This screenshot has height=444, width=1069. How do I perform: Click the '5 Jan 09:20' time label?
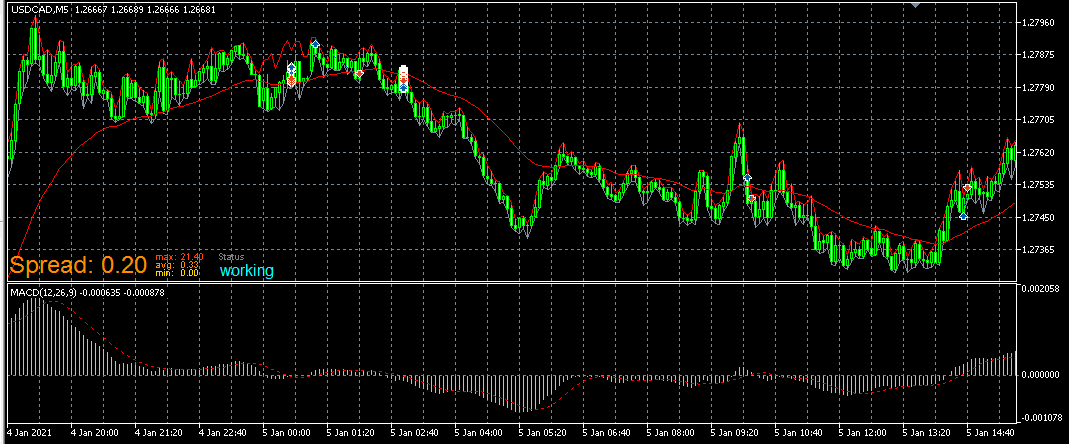(x=736, y=432)
